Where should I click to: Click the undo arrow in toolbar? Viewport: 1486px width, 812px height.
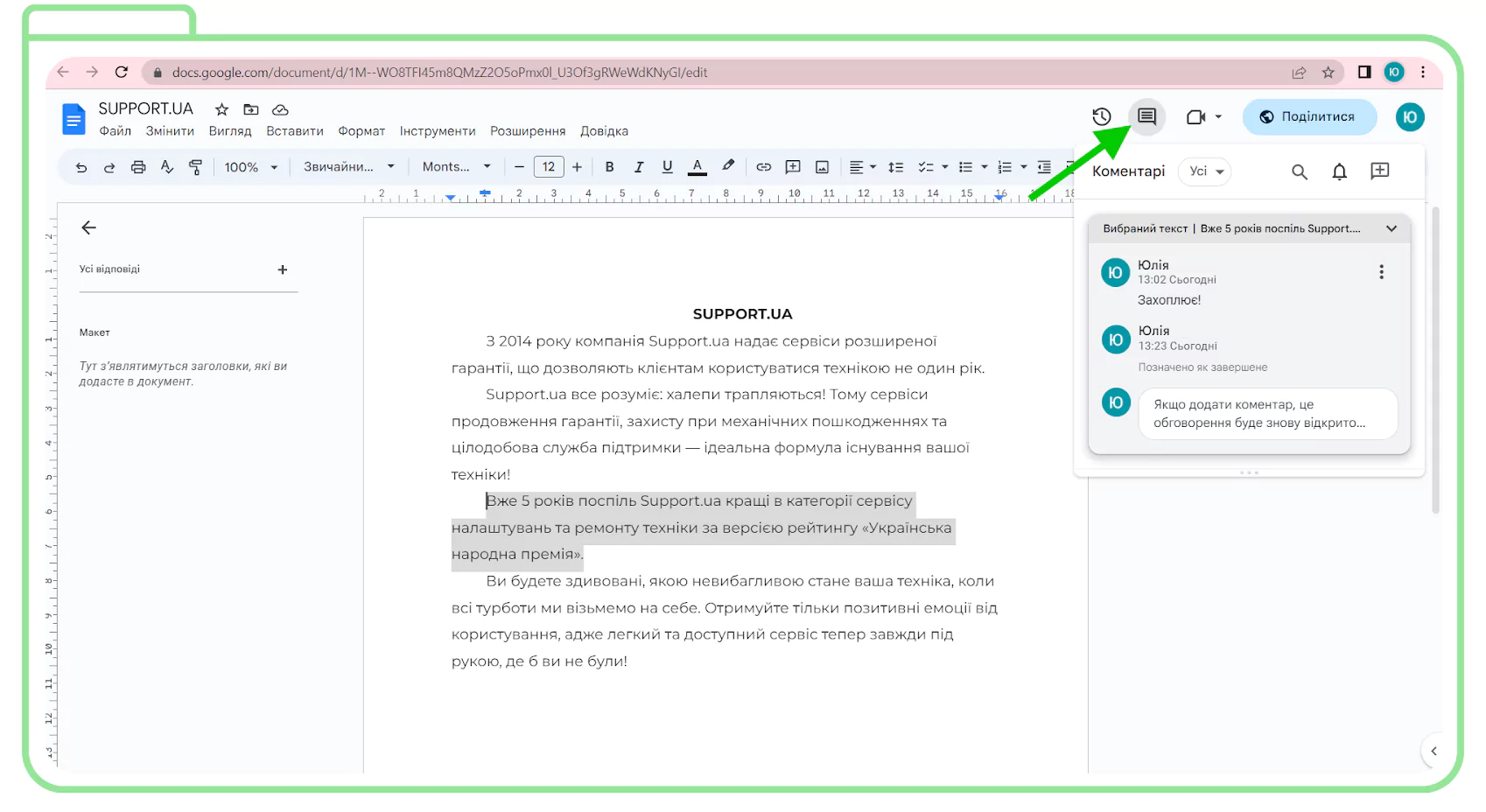81,167
